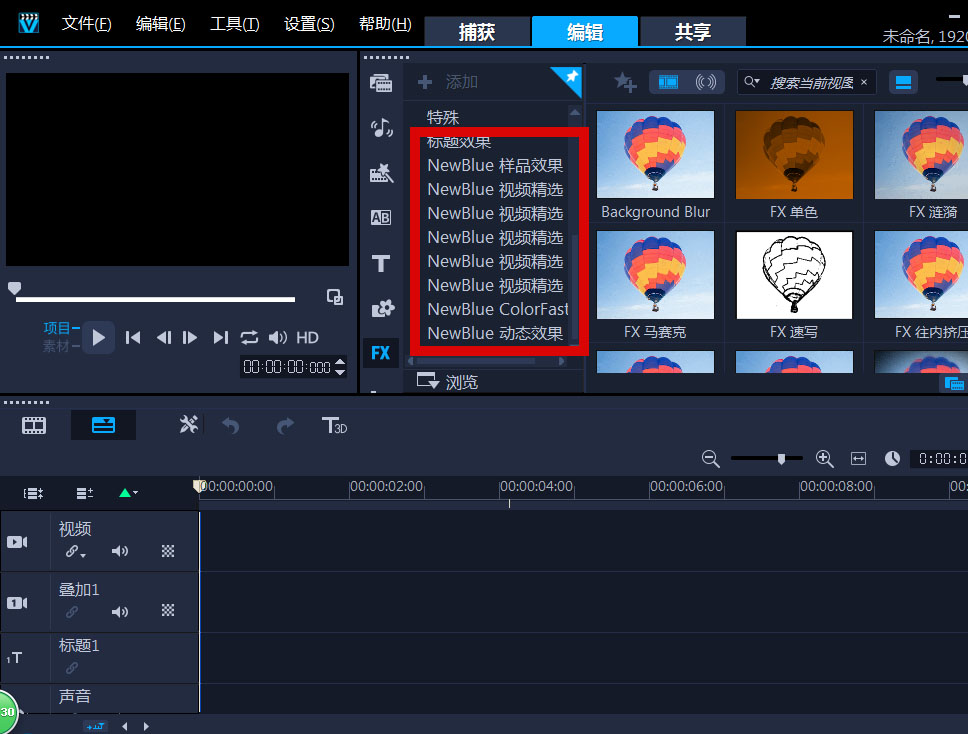Image resolution: width=968 pixels, height=734 pixels.
Task: Click the plus icon next to 添加
Action: (425, 82)
